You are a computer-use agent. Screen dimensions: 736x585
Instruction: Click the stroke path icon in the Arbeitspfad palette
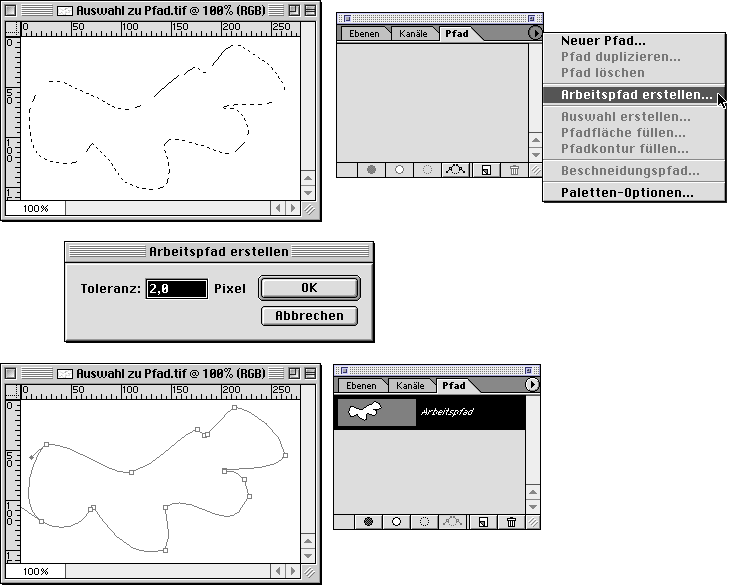tap(397, 521)
